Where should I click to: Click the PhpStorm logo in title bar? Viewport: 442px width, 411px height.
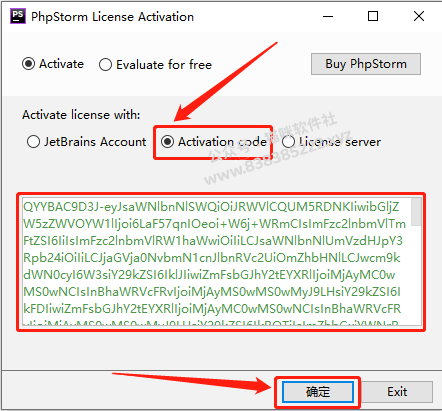click(x=18, y=16)
